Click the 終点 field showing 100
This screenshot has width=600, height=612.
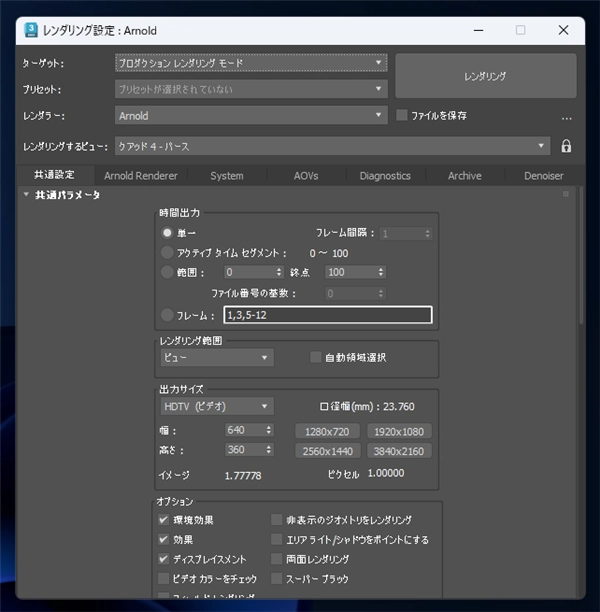[x=351, y=272]
